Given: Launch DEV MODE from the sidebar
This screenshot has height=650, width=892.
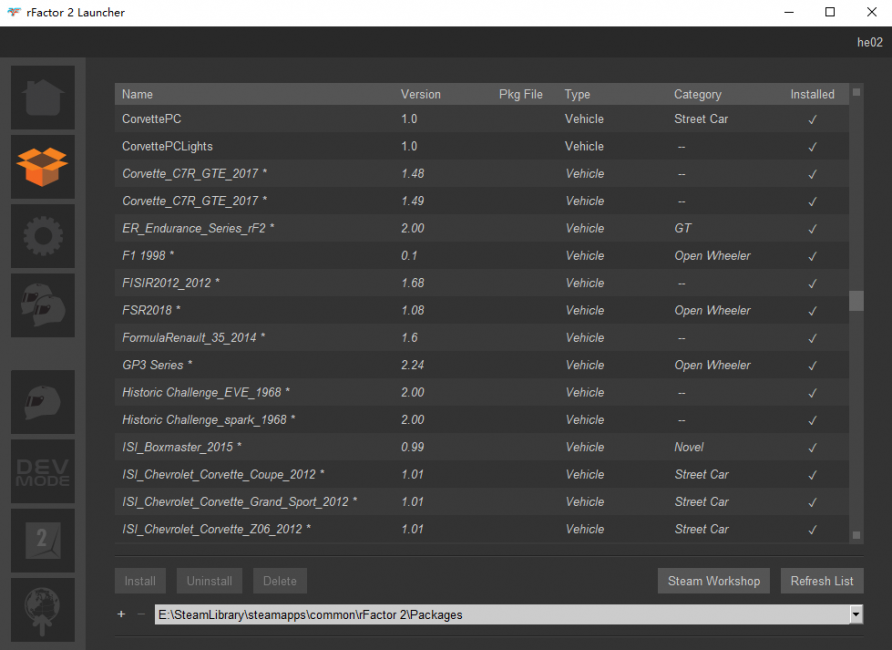Looking at the screenshot, I should pyautogui.click(x=43, y=471).
